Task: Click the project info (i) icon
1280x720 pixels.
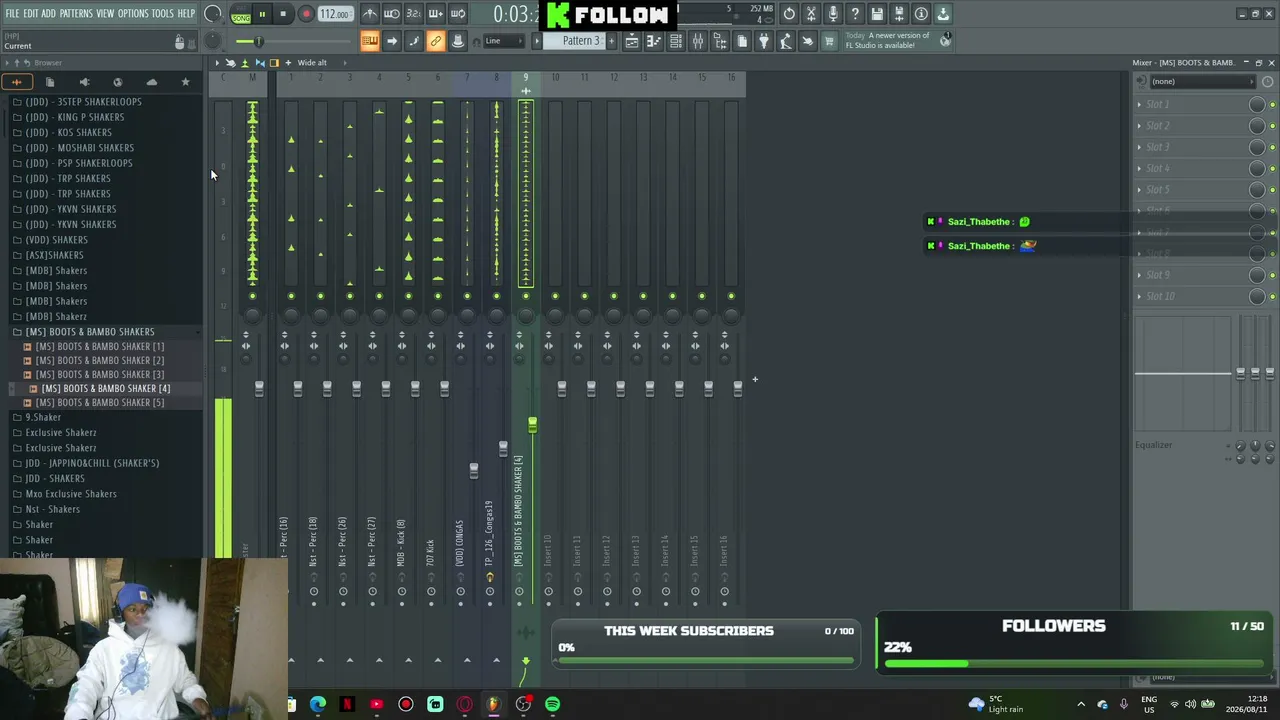Action: click(921, 14)
